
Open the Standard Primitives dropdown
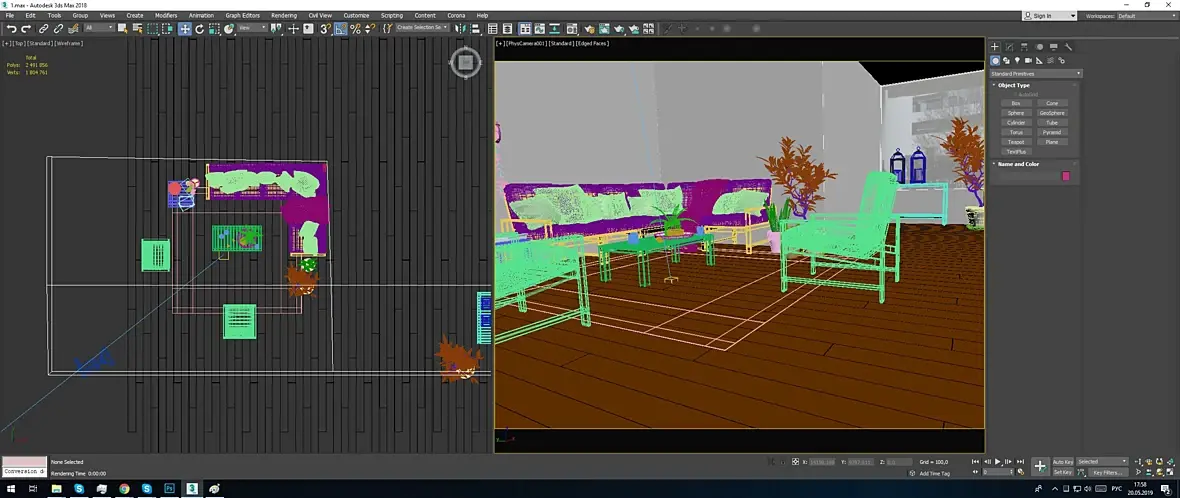(1036, 74)
